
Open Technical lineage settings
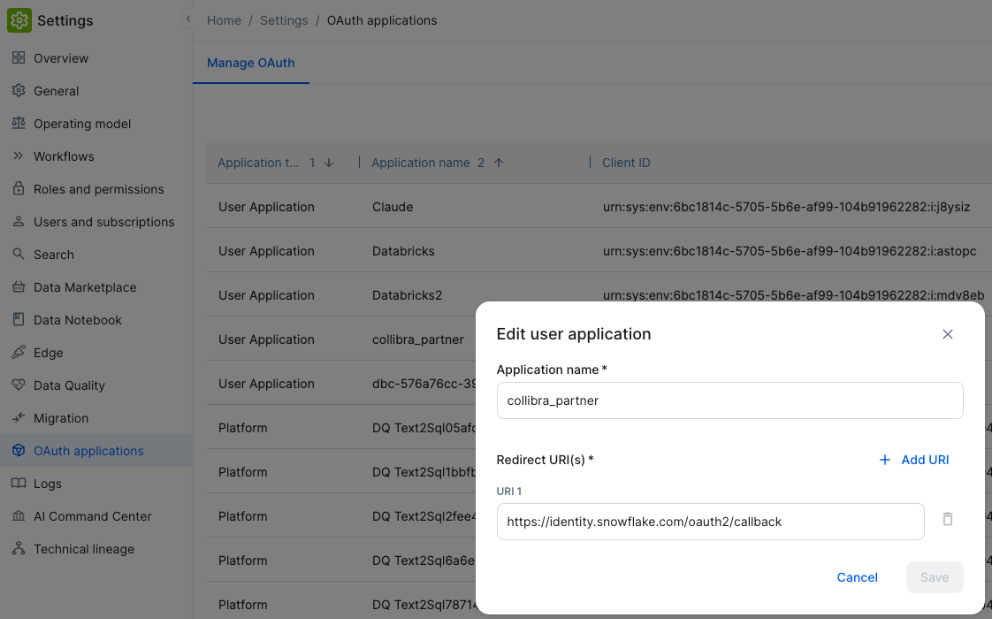click(x=84, y=549)
